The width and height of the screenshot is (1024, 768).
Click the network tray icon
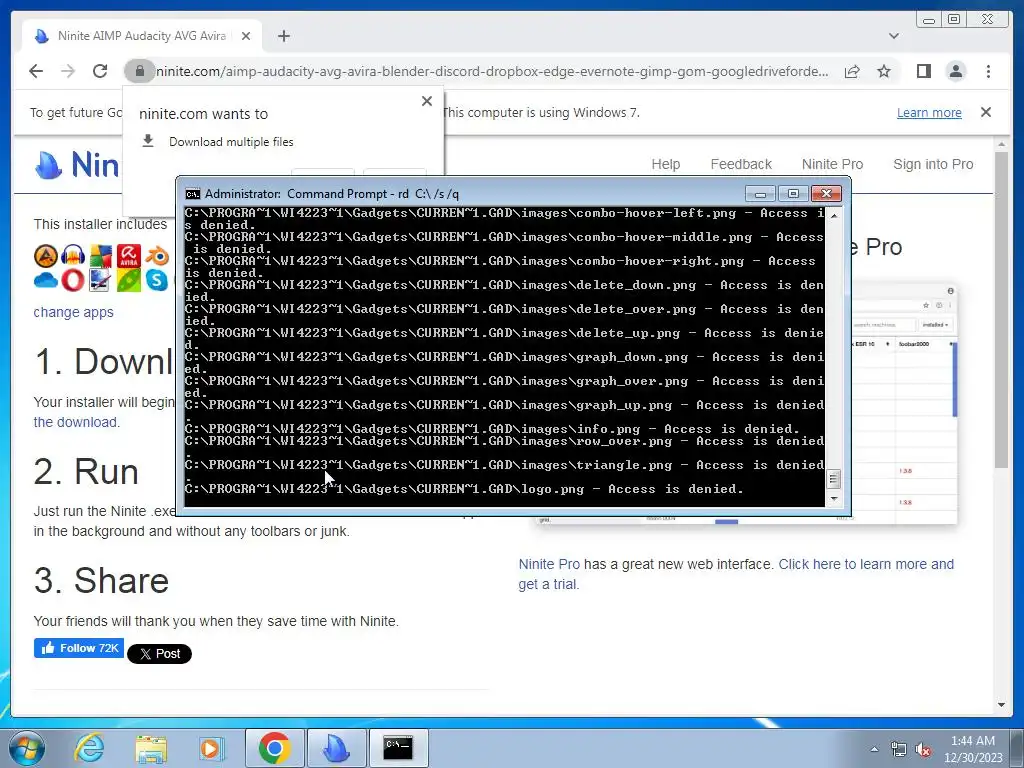click(x=899, y=750)
